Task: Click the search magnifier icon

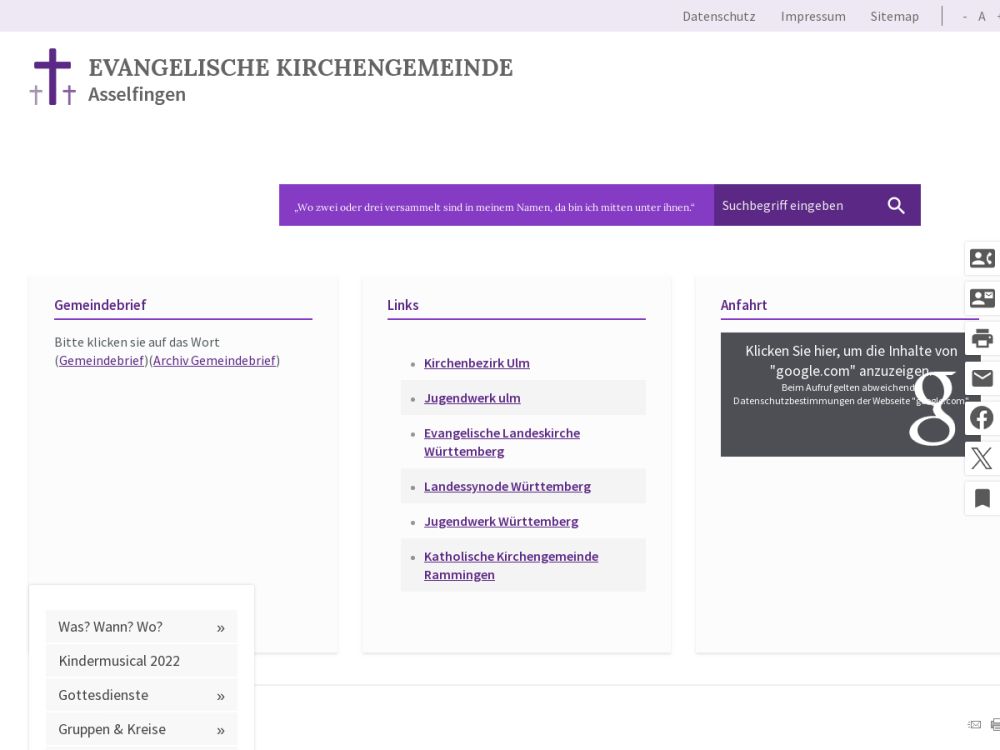Action: pyautogui.click(x=896, y=205)
